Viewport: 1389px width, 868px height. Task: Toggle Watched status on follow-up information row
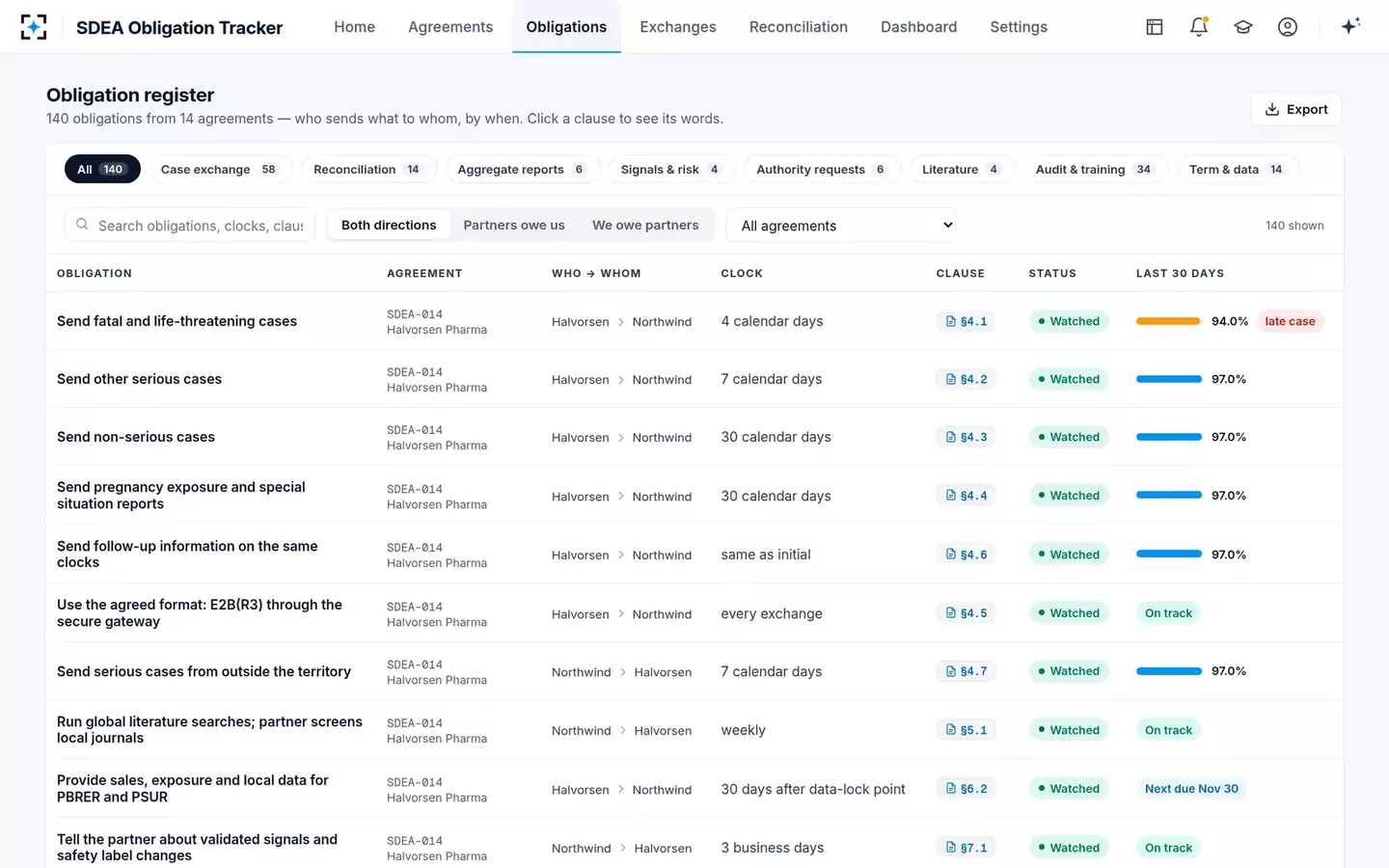click(1069, 555)
